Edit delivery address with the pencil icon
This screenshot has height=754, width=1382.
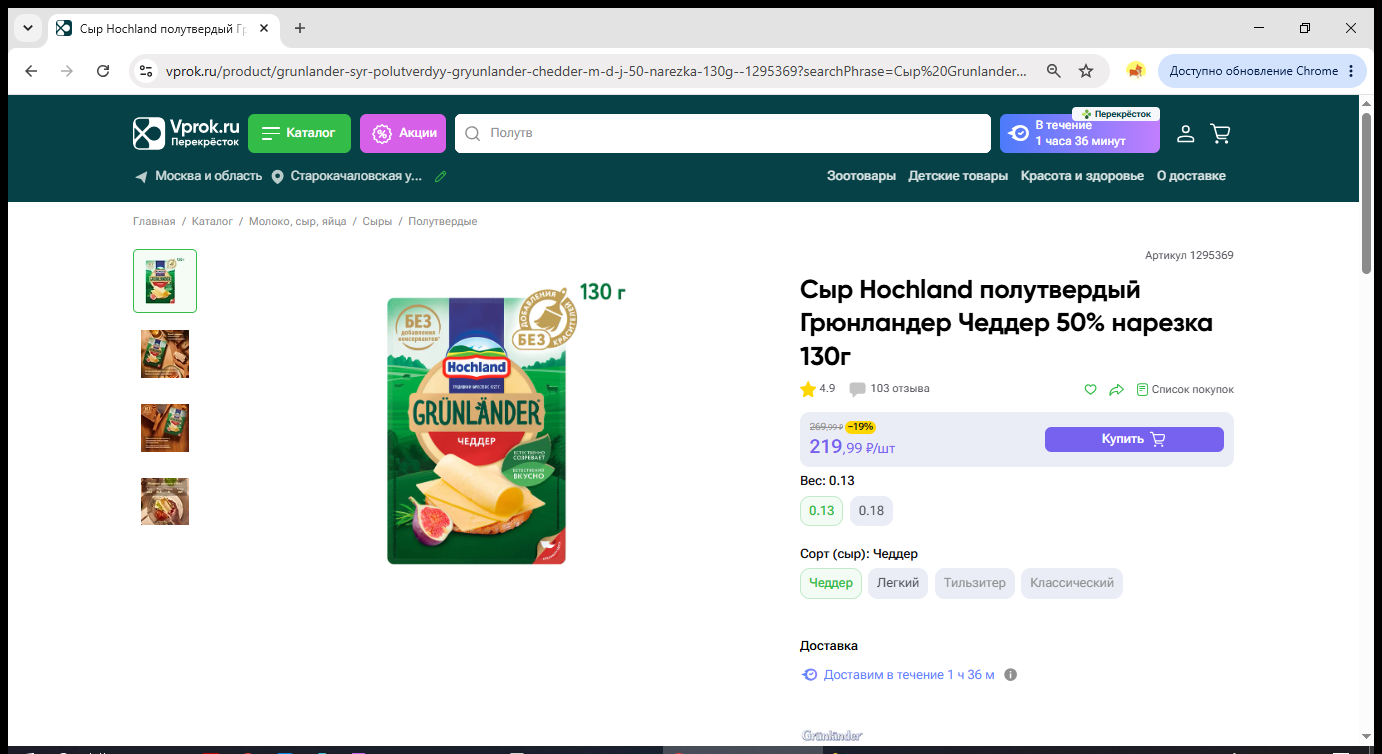click(x=441, y=176)
